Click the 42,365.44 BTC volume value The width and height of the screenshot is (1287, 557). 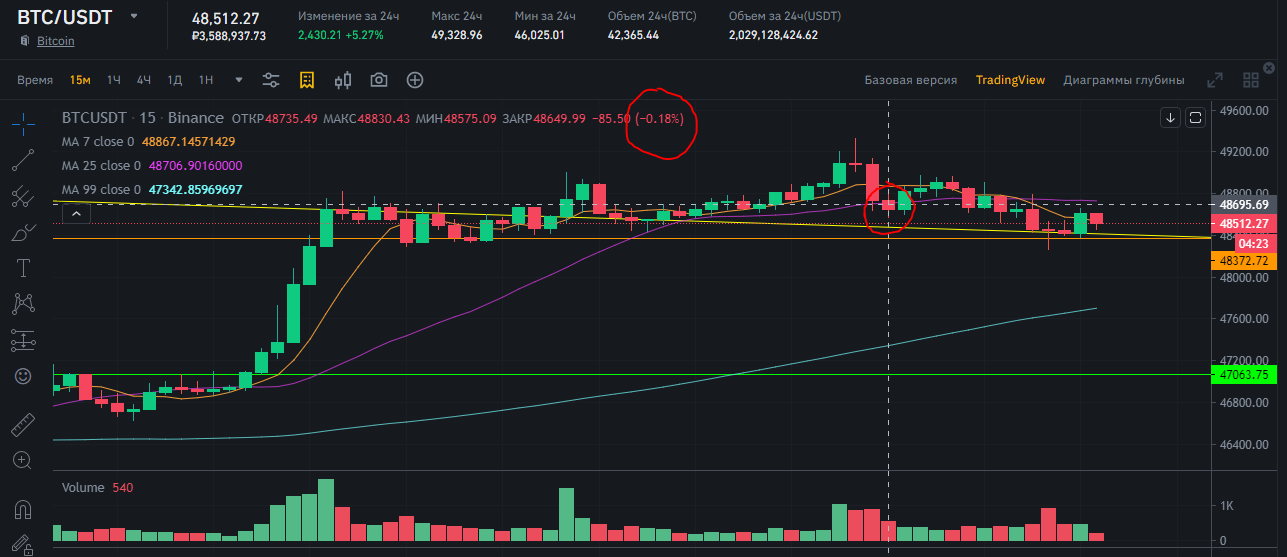pyautogui.click(x=633, y=35)
